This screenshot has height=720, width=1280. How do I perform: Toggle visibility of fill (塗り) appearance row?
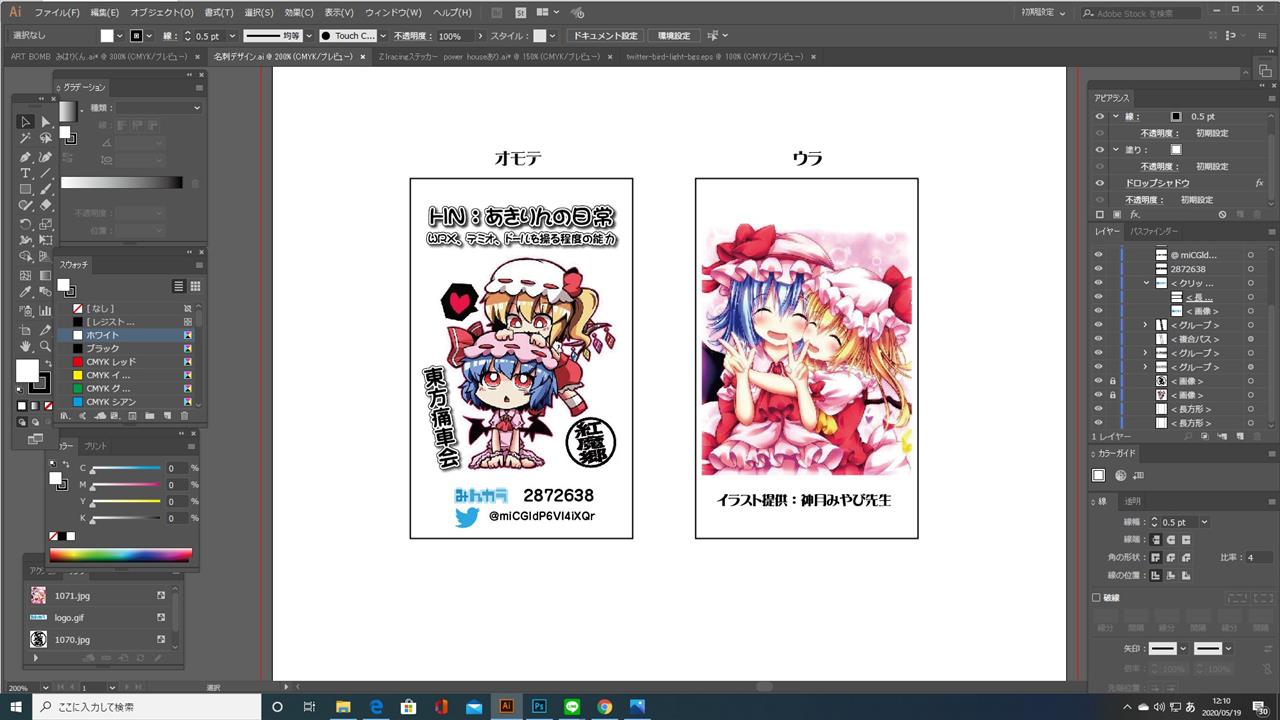point(1099,150)
